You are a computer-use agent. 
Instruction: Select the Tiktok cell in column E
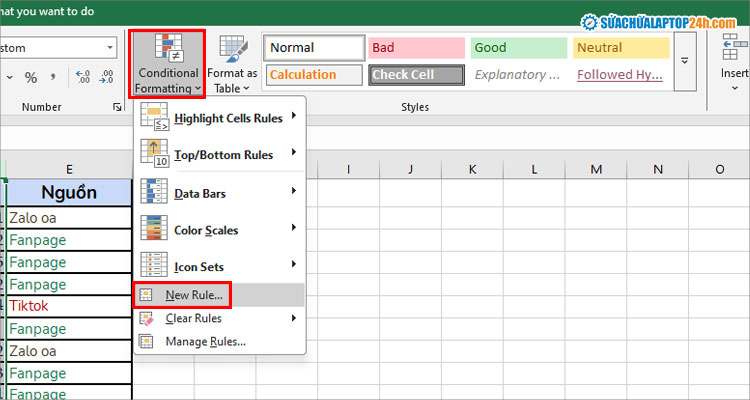point(69,306)
